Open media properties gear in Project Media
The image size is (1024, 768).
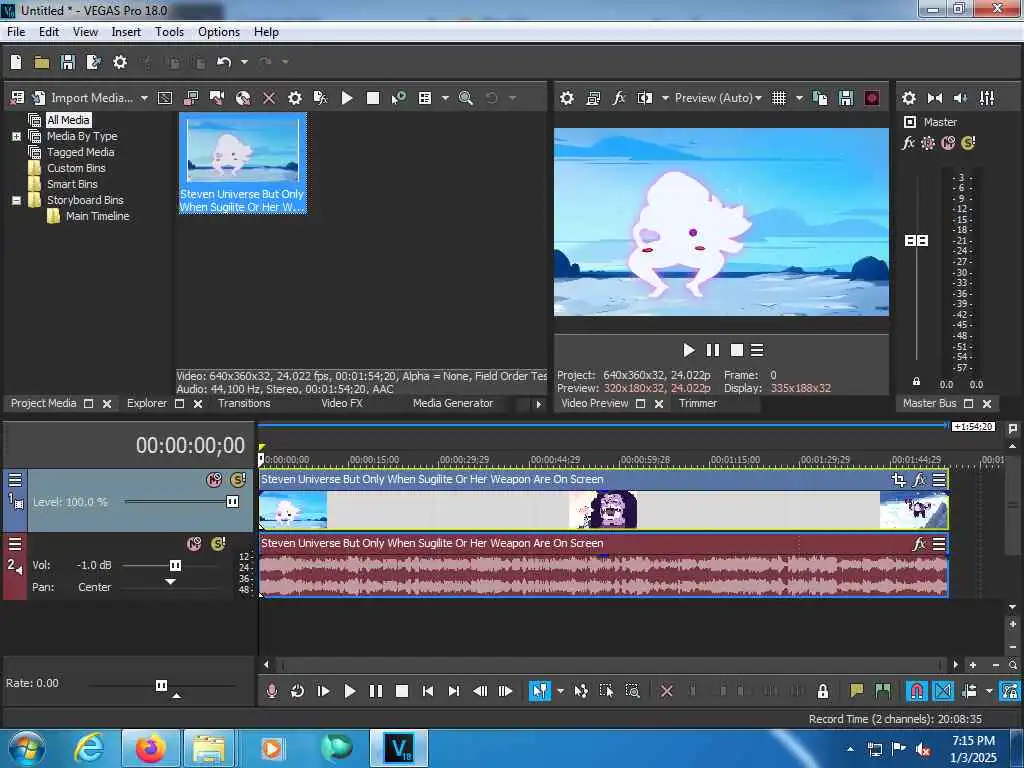(x=295, y=98)
